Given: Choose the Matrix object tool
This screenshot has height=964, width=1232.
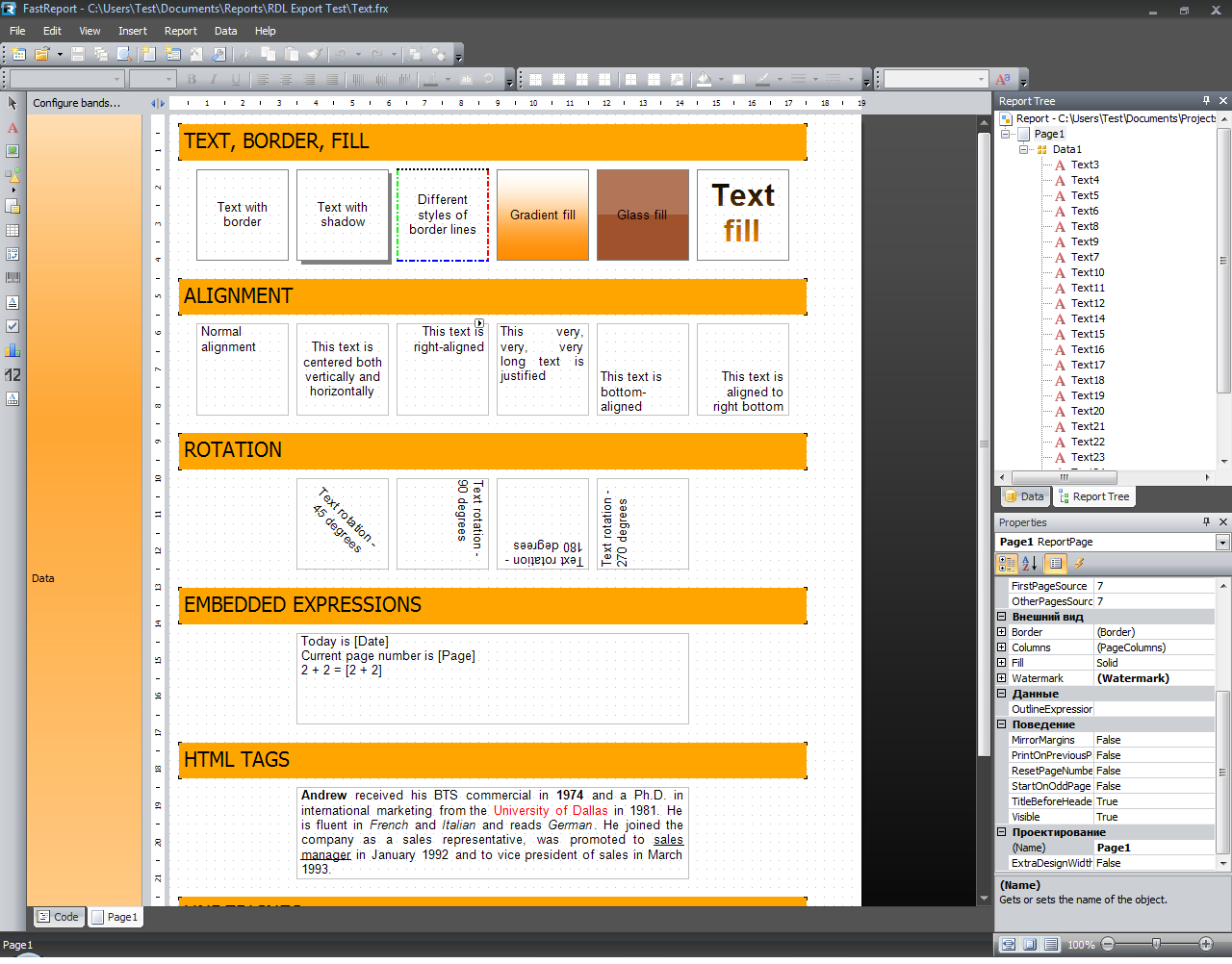Looking at the screenshot, I should tap(13, 254).
